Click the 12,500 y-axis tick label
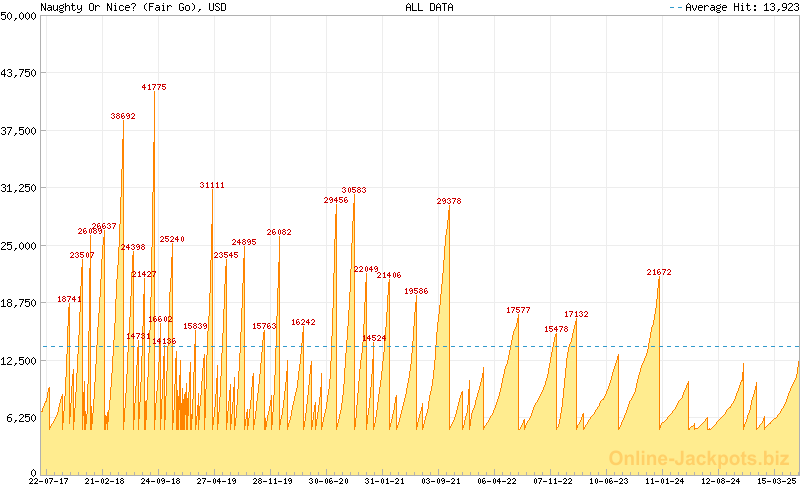This screenshot has height=490, width=800. 19,360
